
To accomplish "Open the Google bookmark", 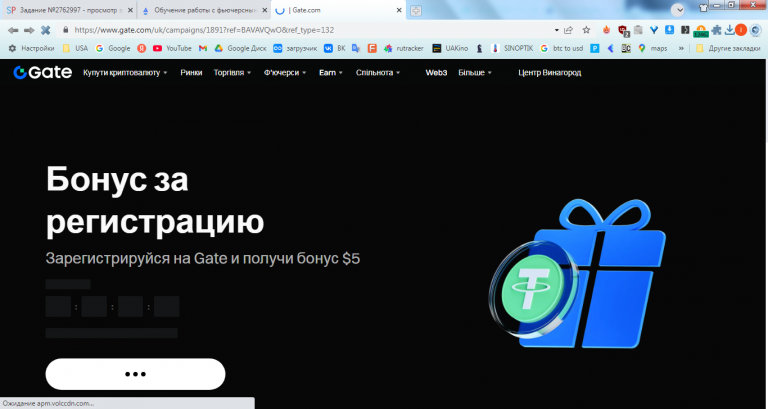I will click(113, 48).
